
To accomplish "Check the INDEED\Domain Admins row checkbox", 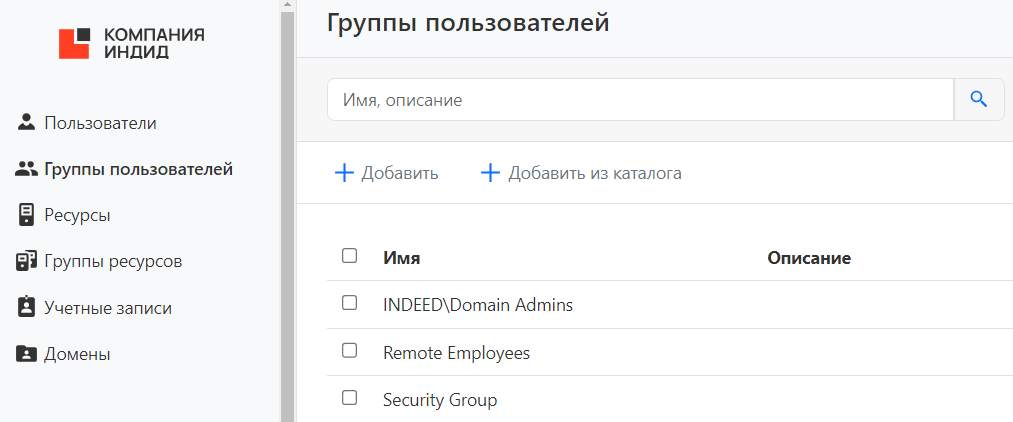I will pos(349,303).
